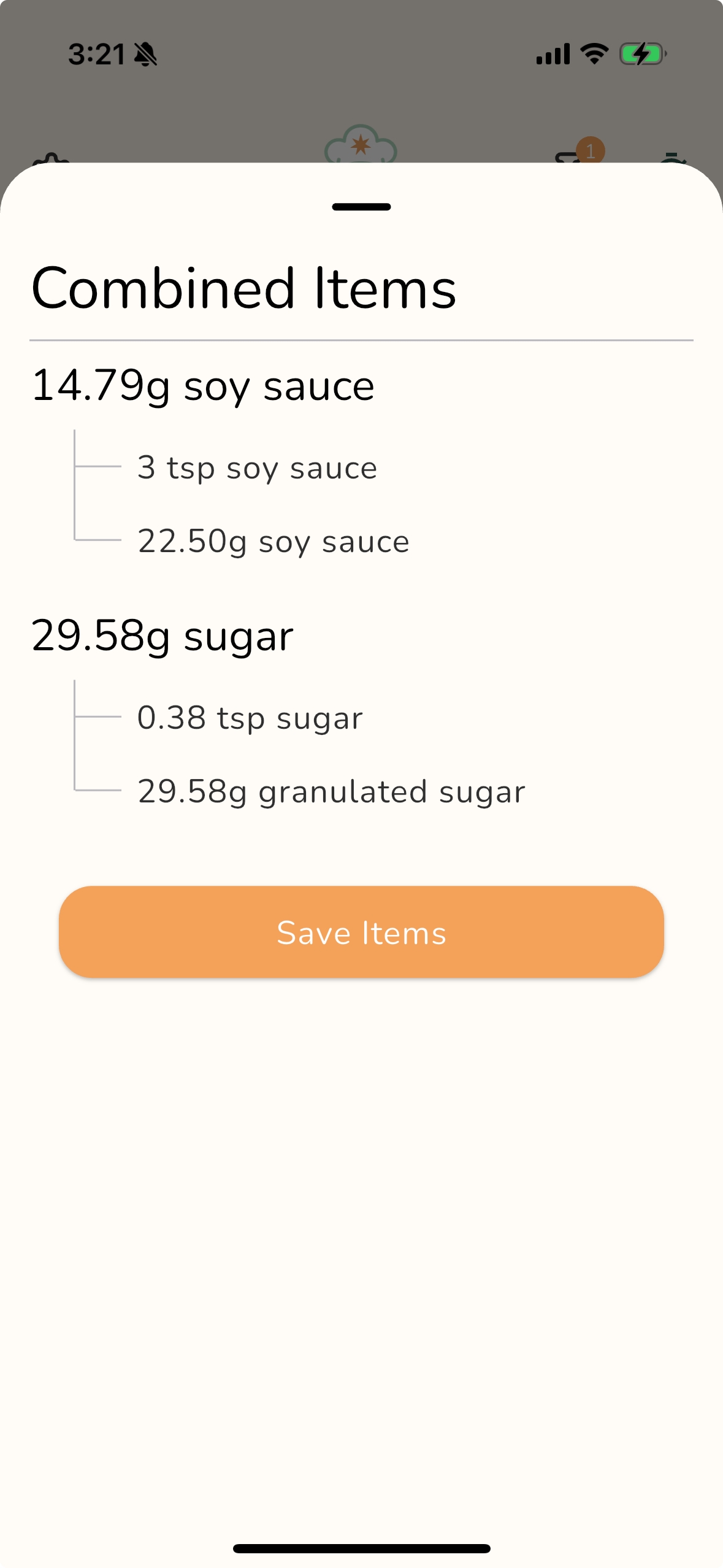Screen dimensions: 723x1568
Task: Tap the 3 tsp soy sauce sub-item
Action: [257, 468]
